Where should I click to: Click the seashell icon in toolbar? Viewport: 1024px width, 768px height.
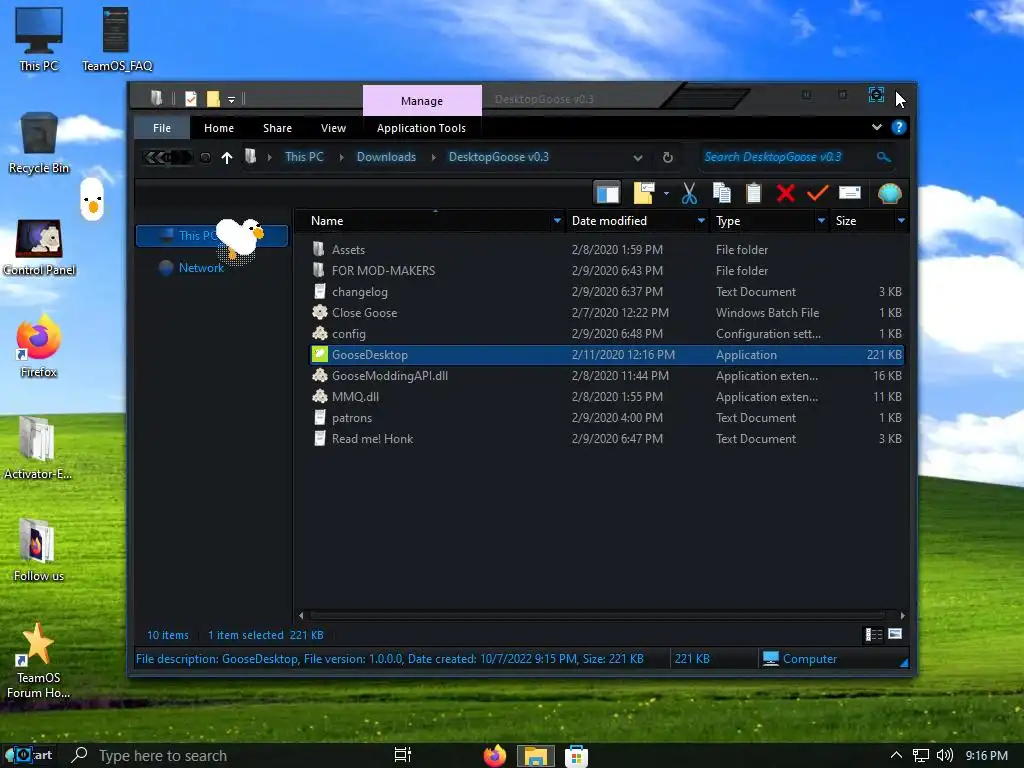(x=889, y=193)
